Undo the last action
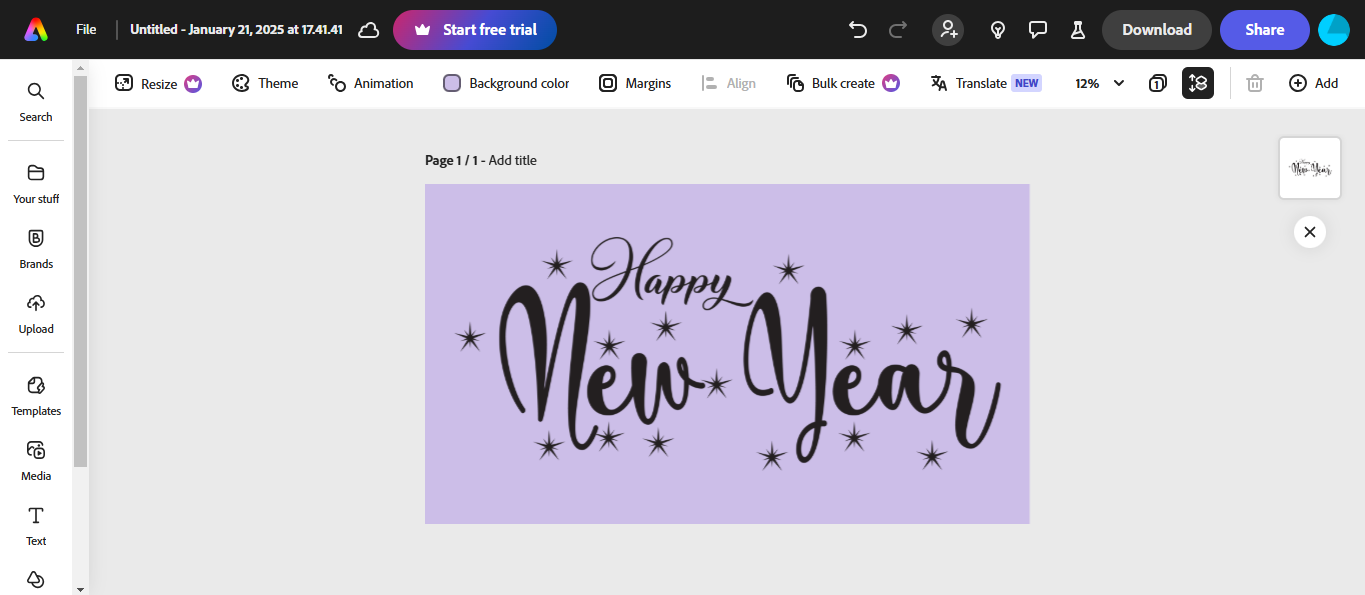 (x=857, y=30)
